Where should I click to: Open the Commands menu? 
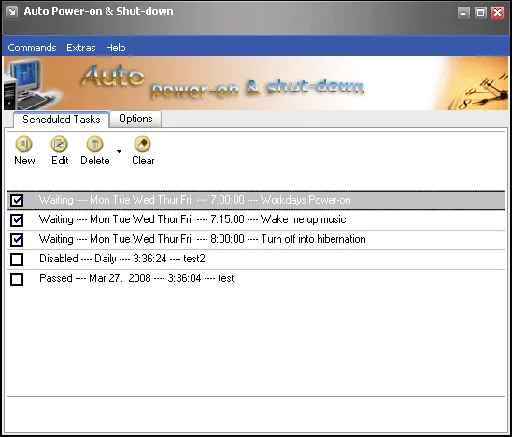[32, 47]
